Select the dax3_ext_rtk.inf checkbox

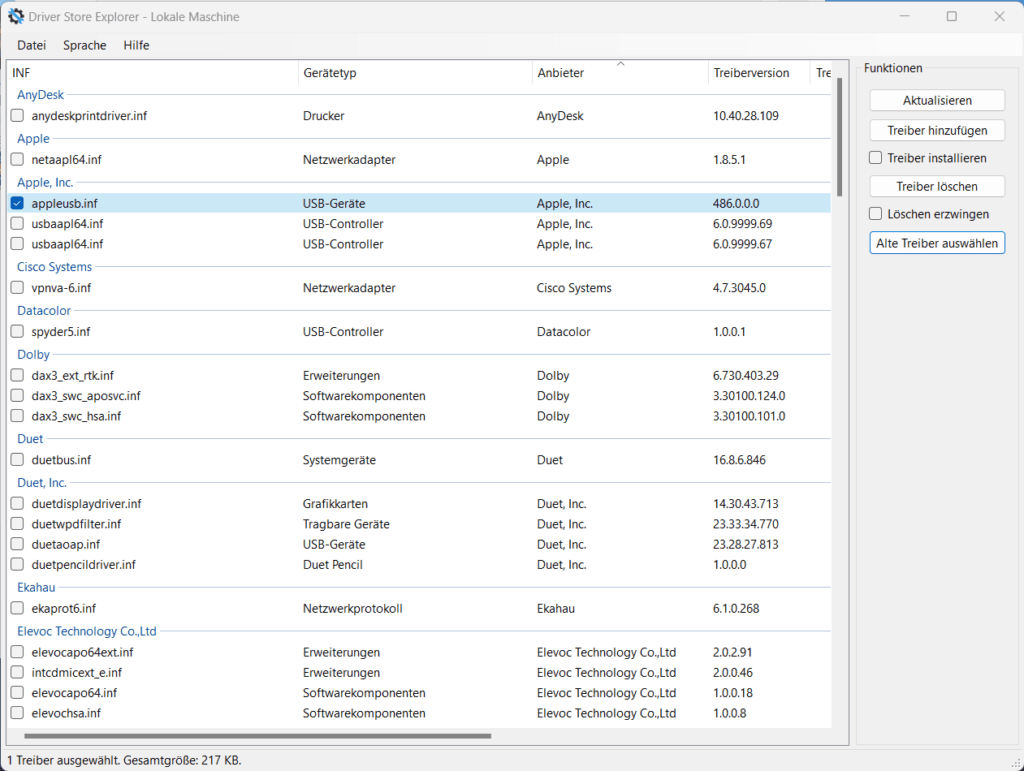click(18, 375)
